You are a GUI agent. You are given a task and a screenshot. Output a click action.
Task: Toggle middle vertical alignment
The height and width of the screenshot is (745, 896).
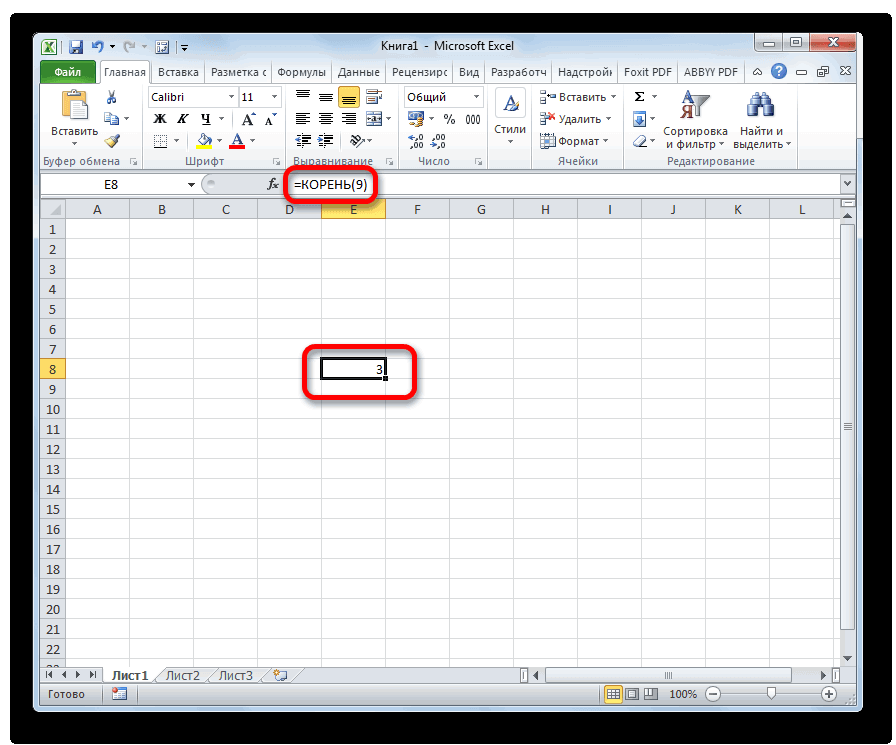(326, 97)
